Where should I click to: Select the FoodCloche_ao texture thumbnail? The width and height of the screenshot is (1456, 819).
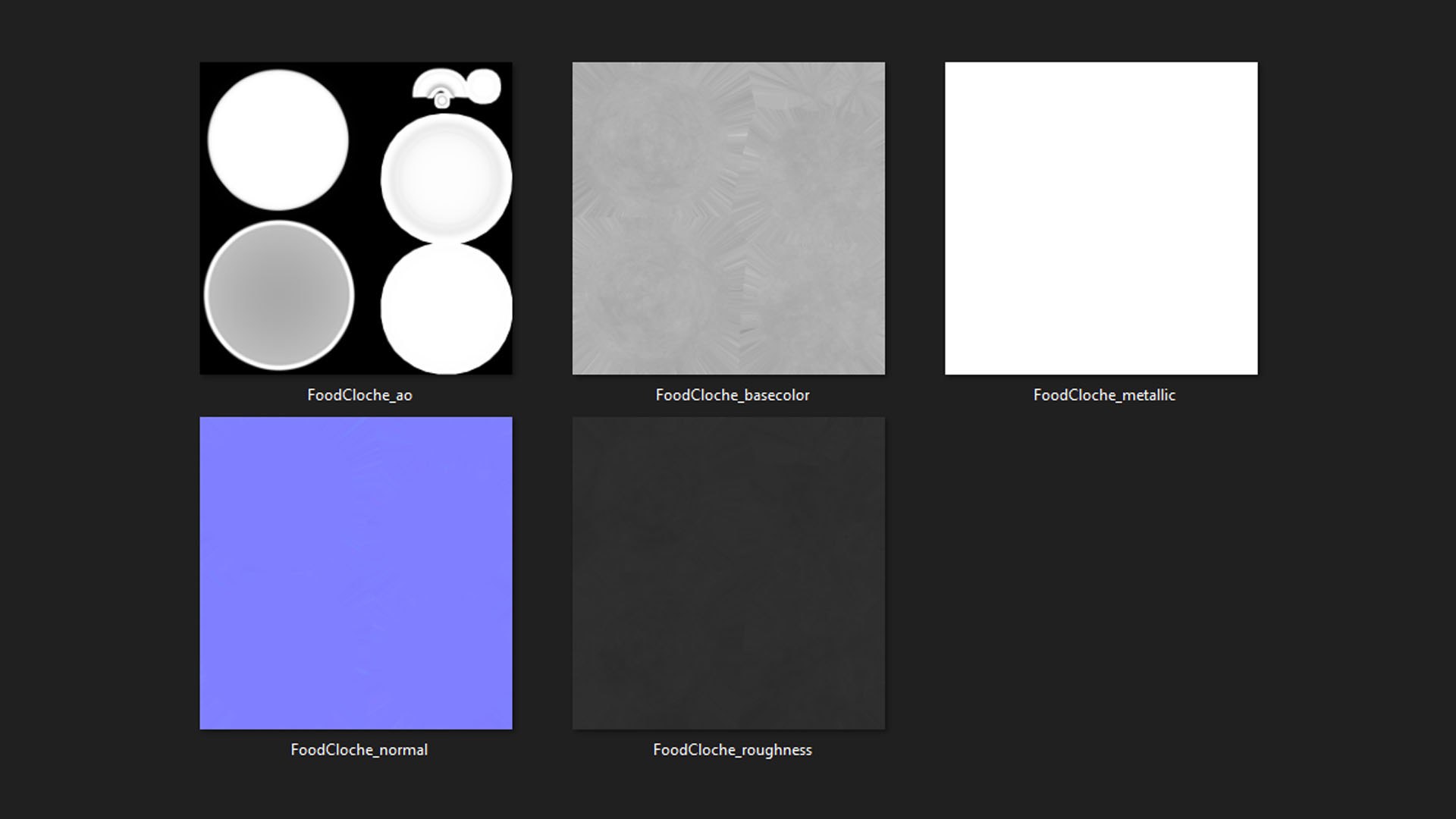[x=356, y=218]
